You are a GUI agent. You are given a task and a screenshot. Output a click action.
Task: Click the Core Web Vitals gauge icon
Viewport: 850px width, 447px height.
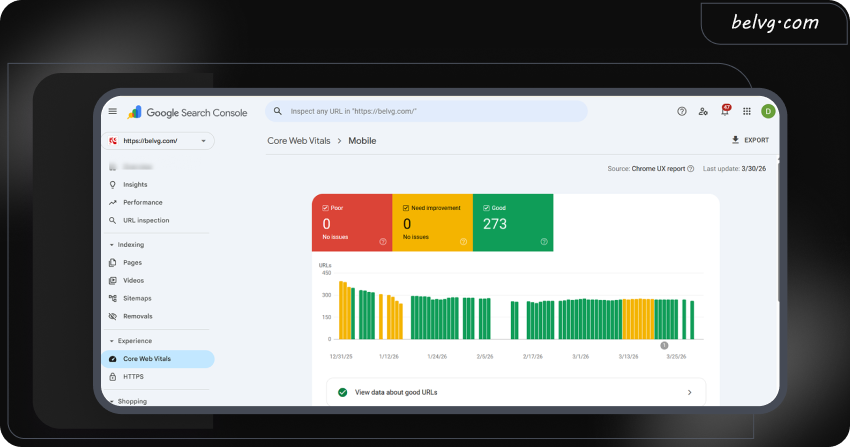(113, 359)
